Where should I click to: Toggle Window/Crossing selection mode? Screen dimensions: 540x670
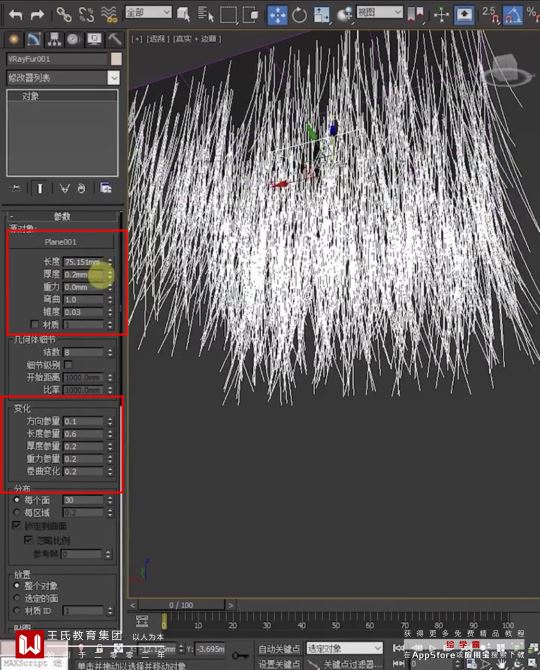pos(251,15)
